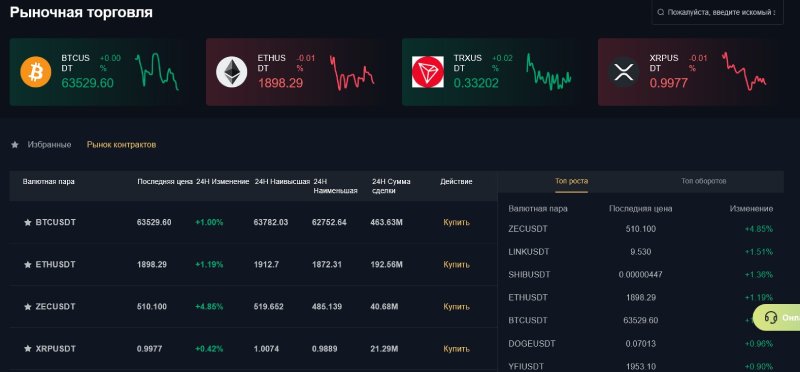Click the TRON logo icon
This screenshot has height=372, width=800.
[428, 72]
